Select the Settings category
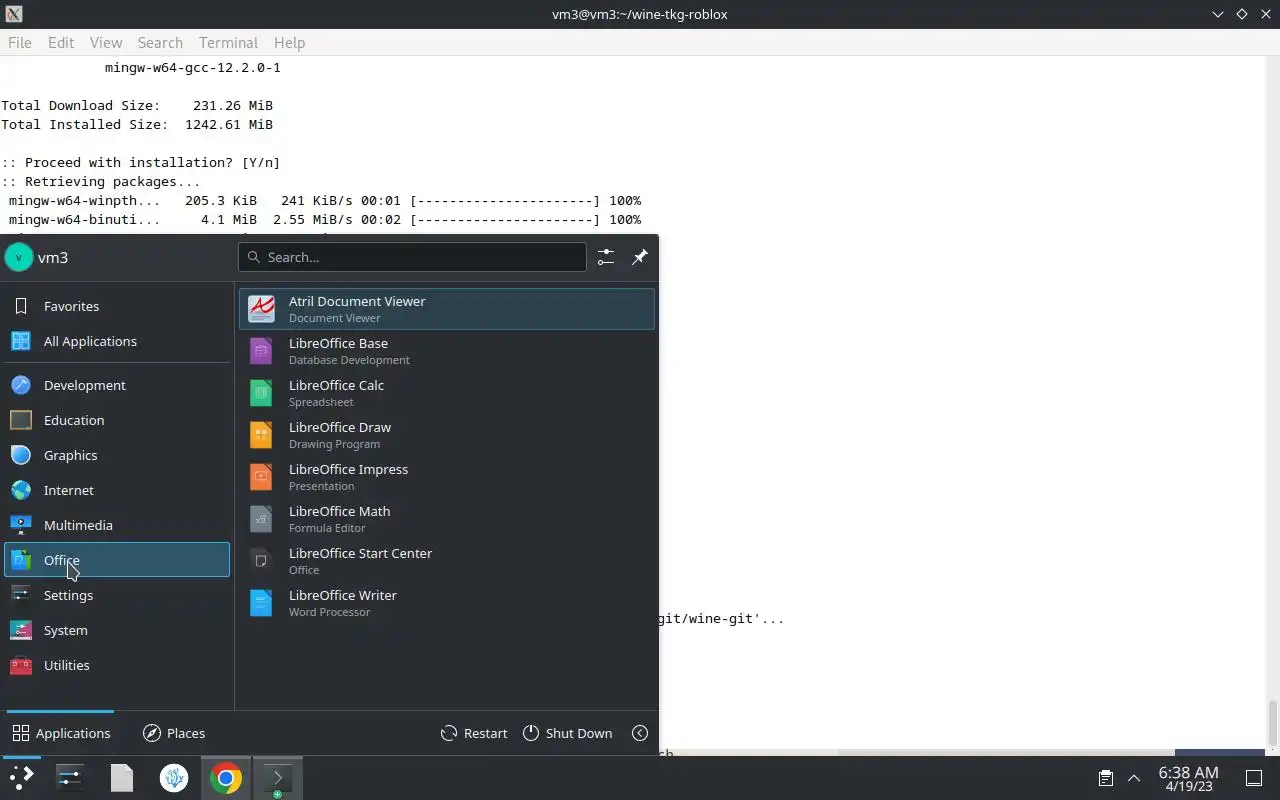1280x800 pixels. [117, 595]
